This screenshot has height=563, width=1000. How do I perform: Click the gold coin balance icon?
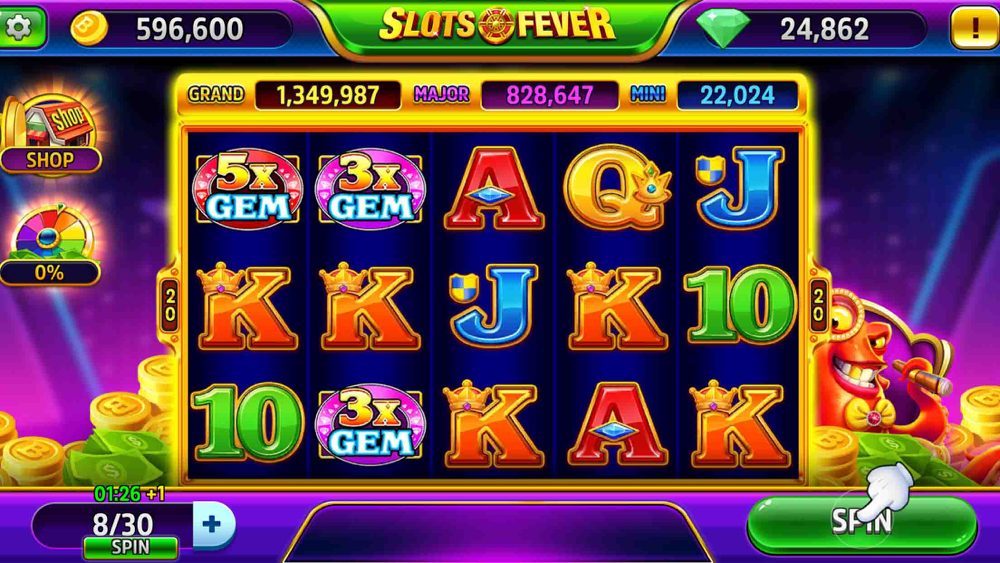pyautogui.click(x=89, y=28)
